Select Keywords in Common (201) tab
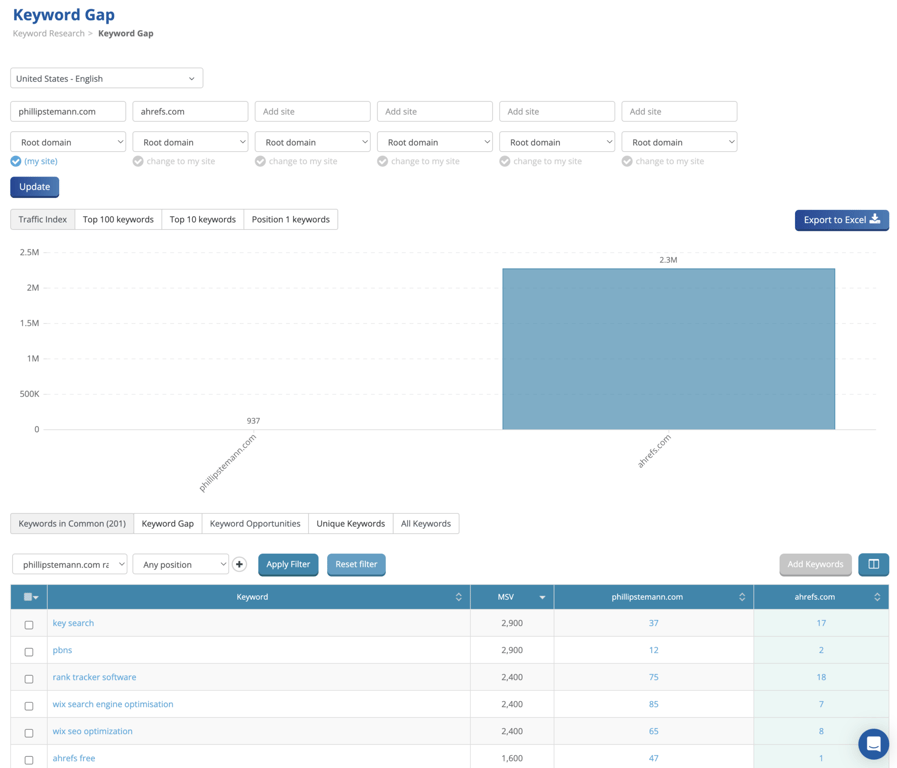The height and width of the screenshot is (768, 897). [72, 523]
